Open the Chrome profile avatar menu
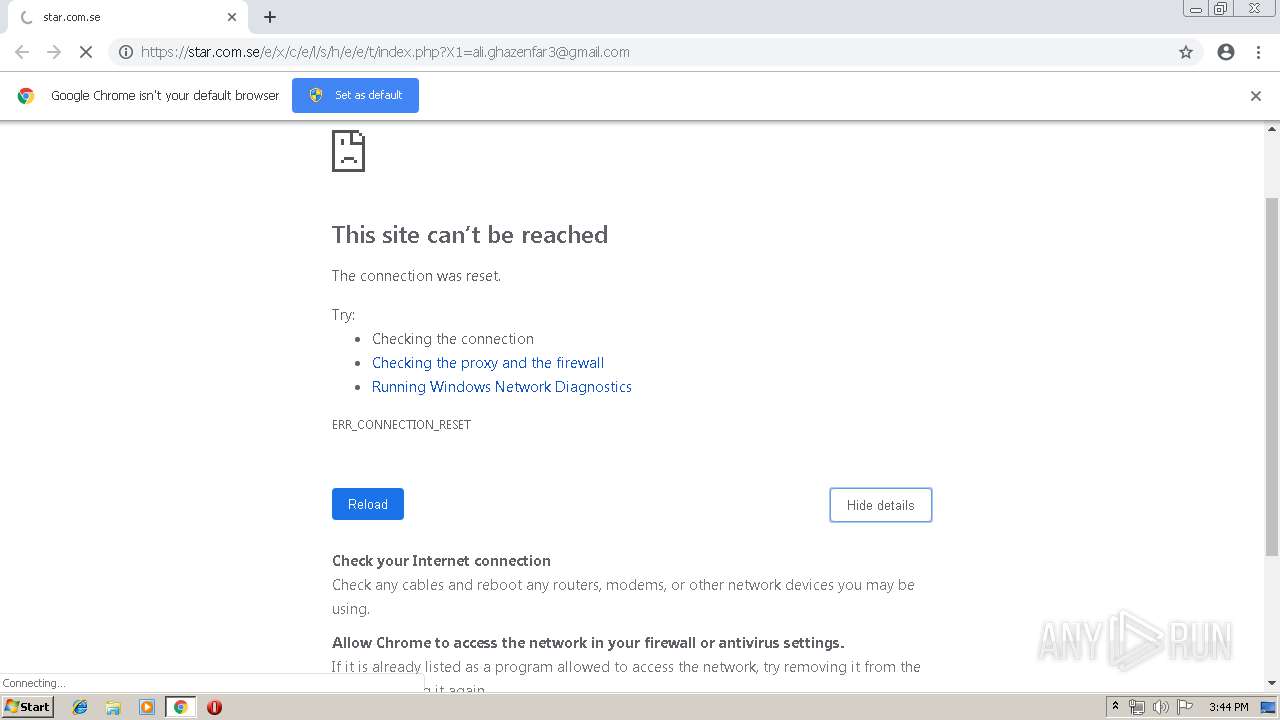Image resolution: width=1280 pixels, height=720 pixels. [1226, 52]
